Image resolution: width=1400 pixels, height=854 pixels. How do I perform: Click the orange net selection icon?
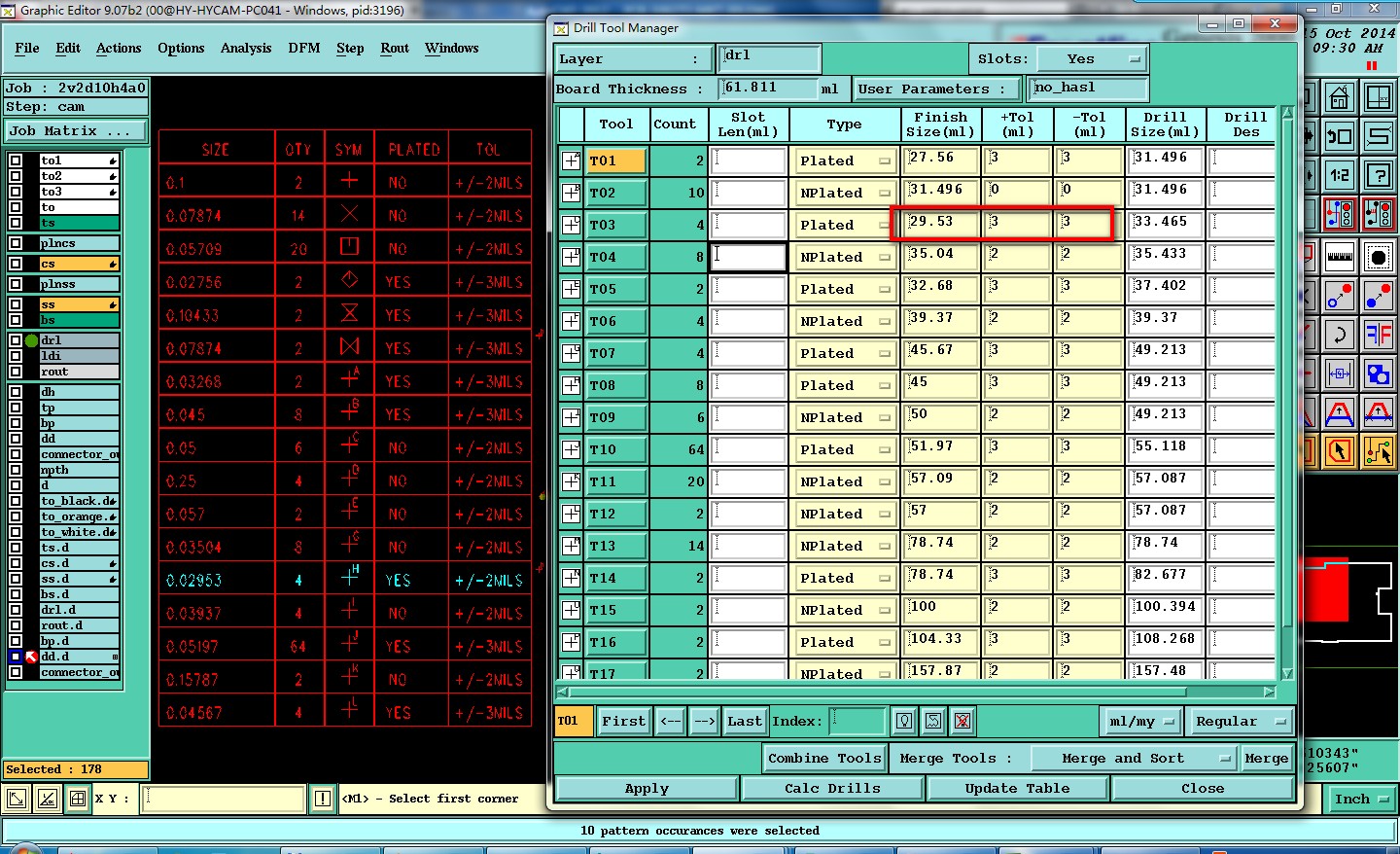pos(1379,451)
